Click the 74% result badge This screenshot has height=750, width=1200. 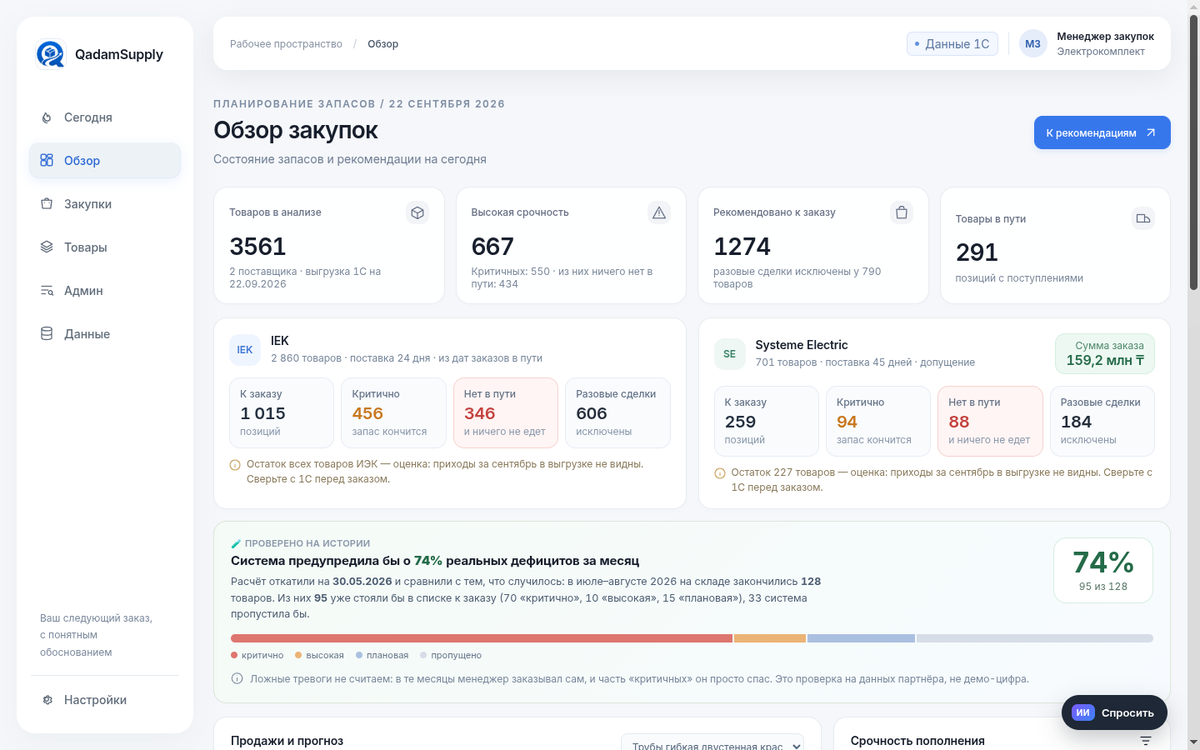coord(1103,570)
